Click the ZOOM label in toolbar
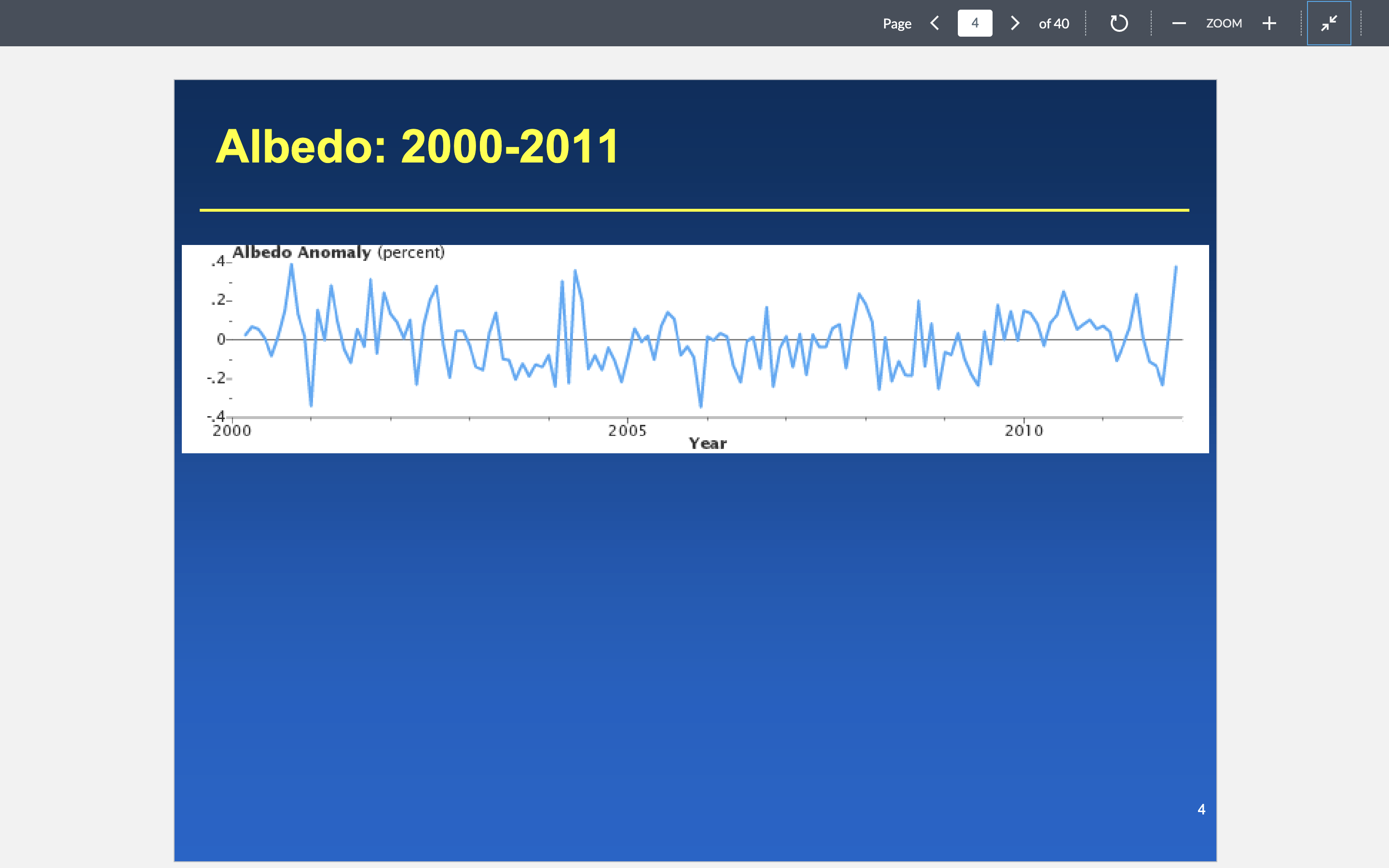The image size is (1389, 868). 1224,23
